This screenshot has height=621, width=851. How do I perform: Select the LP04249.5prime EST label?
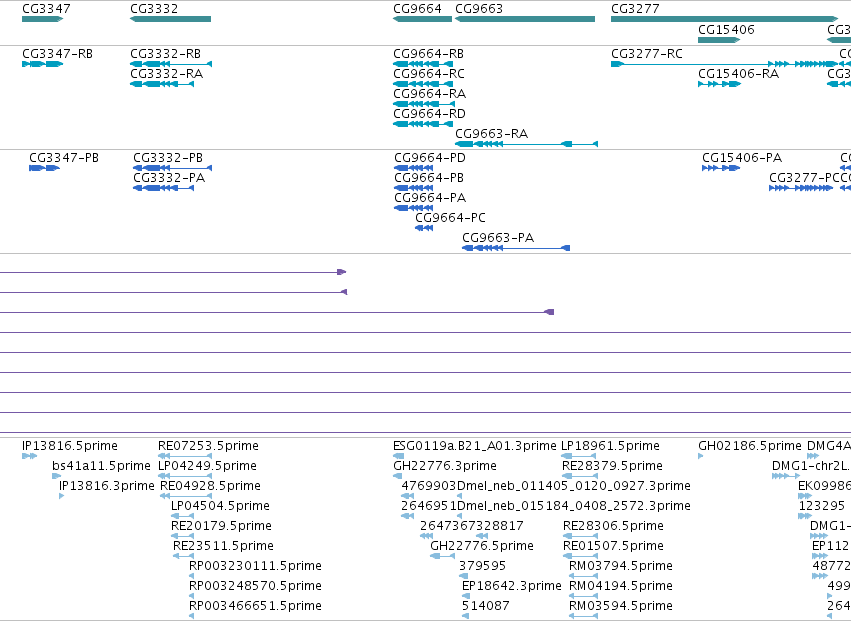click(x=207, y=466)
